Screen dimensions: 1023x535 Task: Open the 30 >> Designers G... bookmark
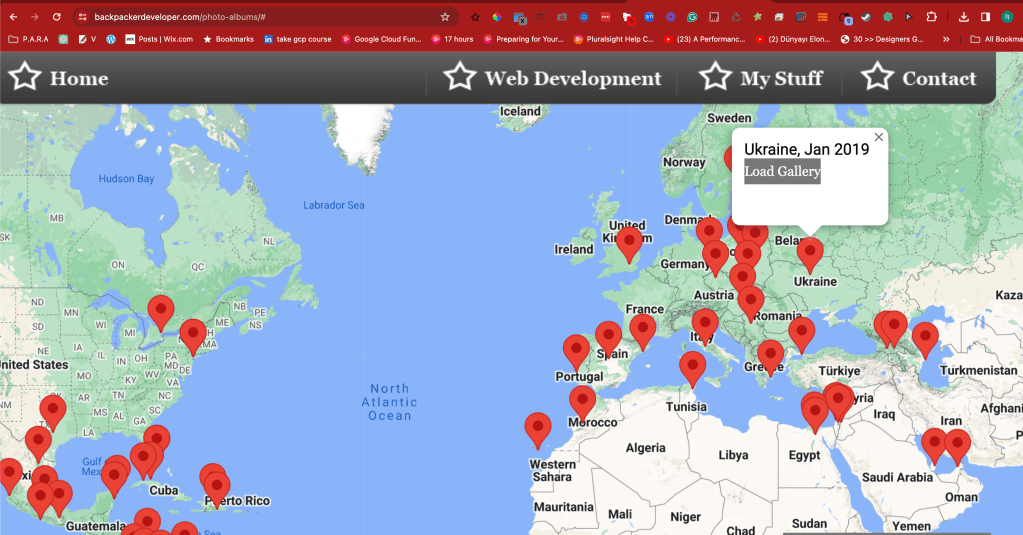click(x=882, y=39)
